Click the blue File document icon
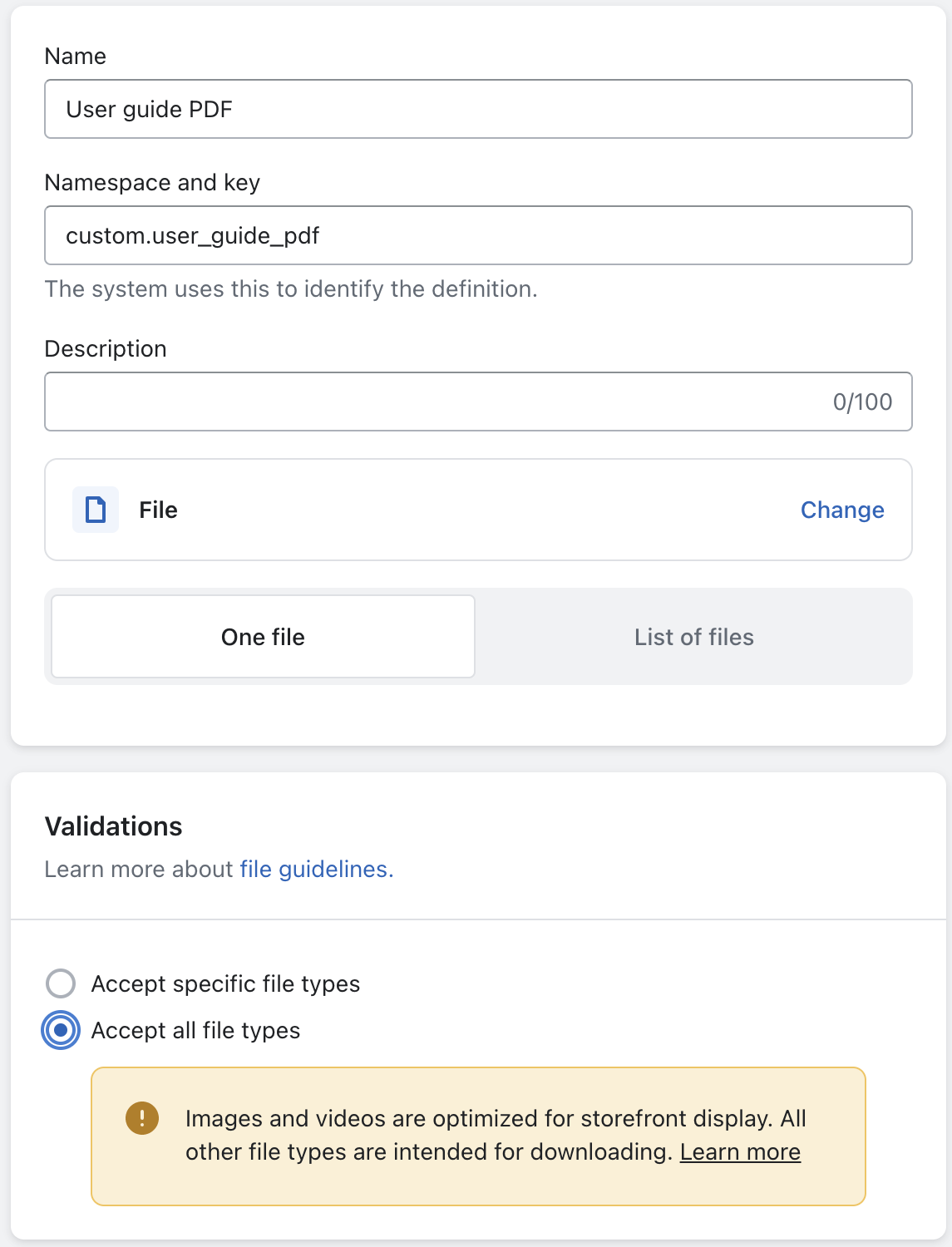 [96, 510]
